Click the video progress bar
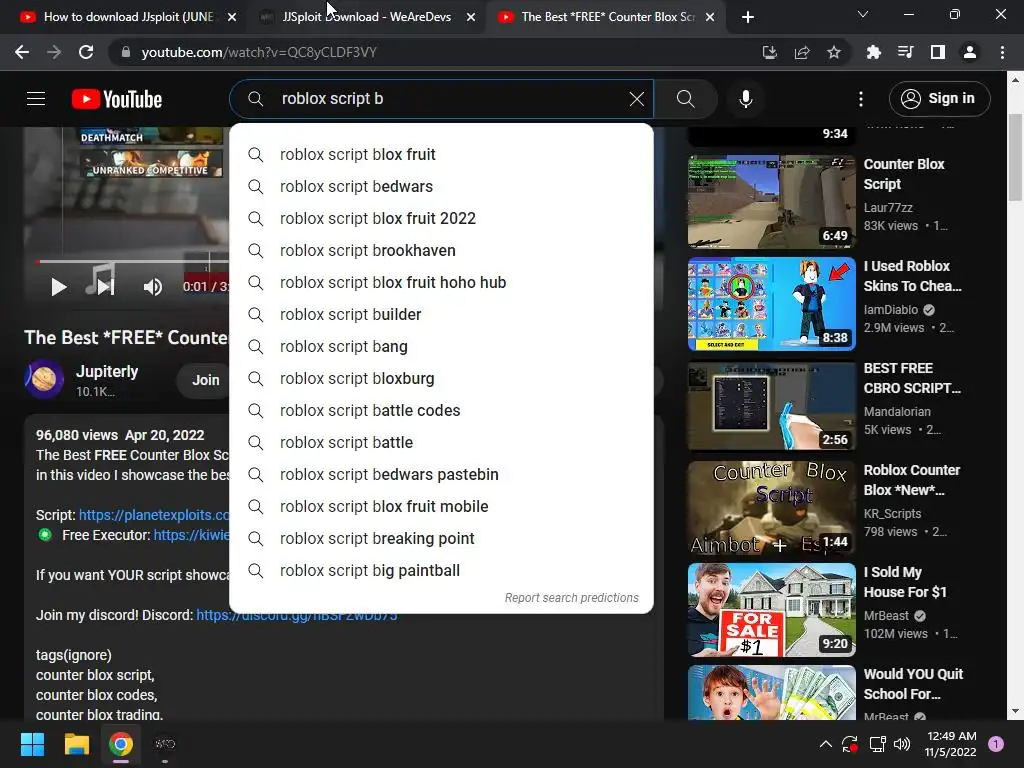Screen dimensions: 1024x768 pyautogui.click(x=133, y=261)
